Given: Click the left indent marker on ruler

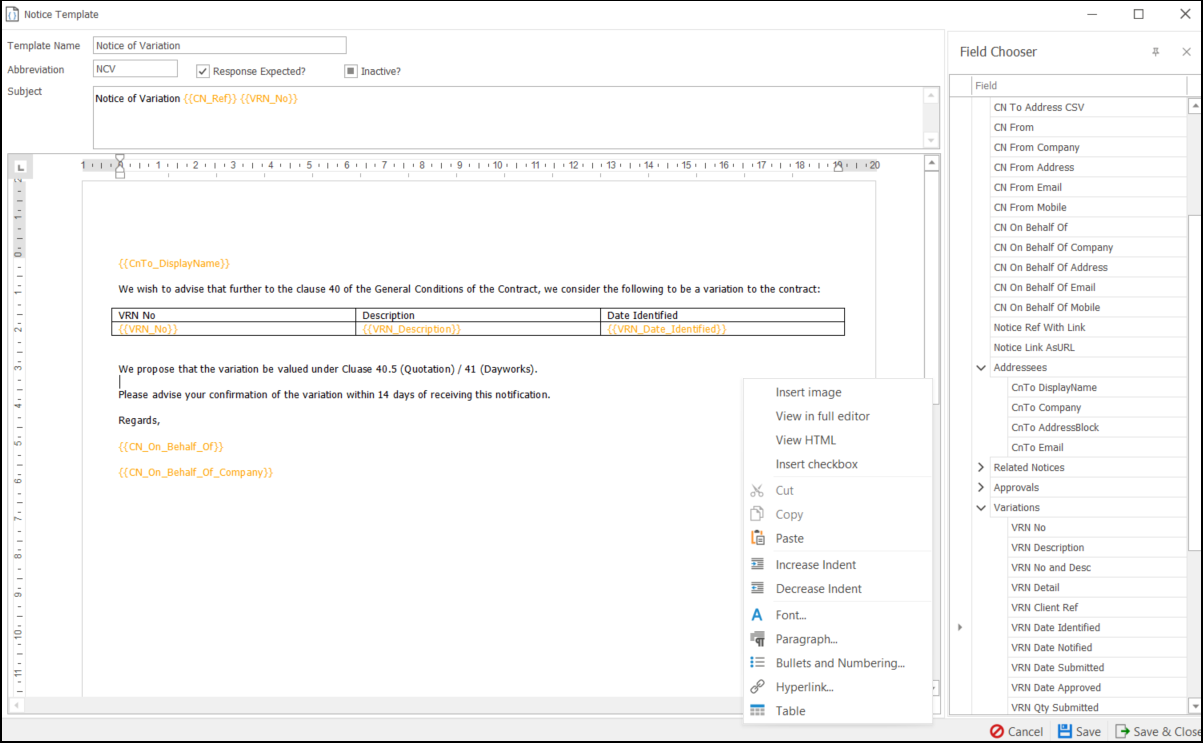Looking at the screenshot, I should point(120,174).
